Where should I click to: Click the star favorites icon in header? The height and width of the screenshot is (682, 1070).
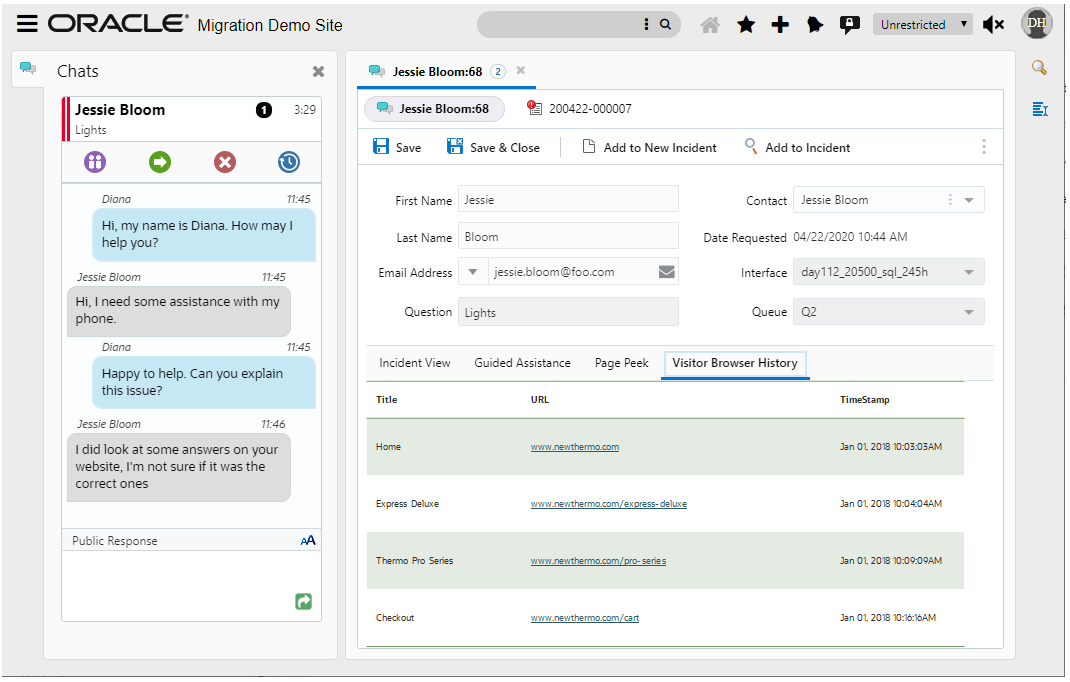746,25
